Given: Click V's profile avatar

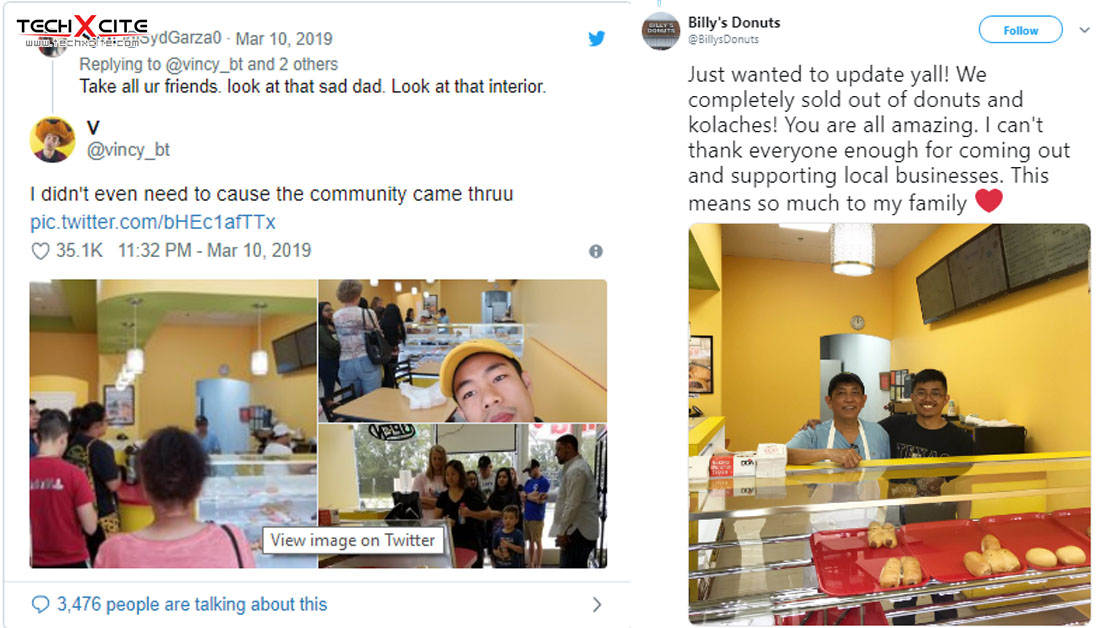Looking at the screenshot, I should click(x=52, y=139).
